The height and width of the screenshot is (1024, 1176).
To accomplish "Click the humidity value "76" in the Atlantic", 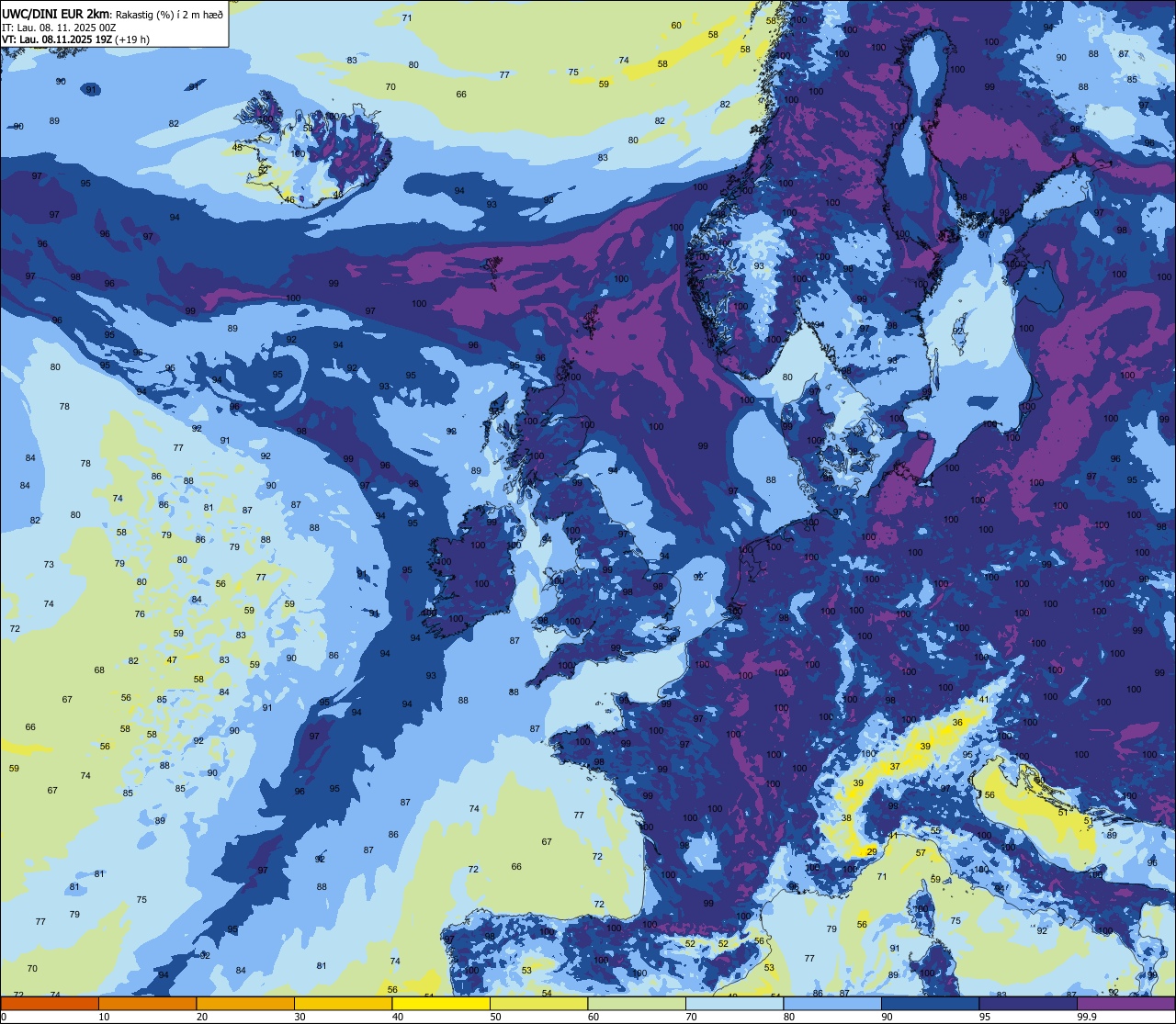I will pyautogui.click(x=140, y=614).
